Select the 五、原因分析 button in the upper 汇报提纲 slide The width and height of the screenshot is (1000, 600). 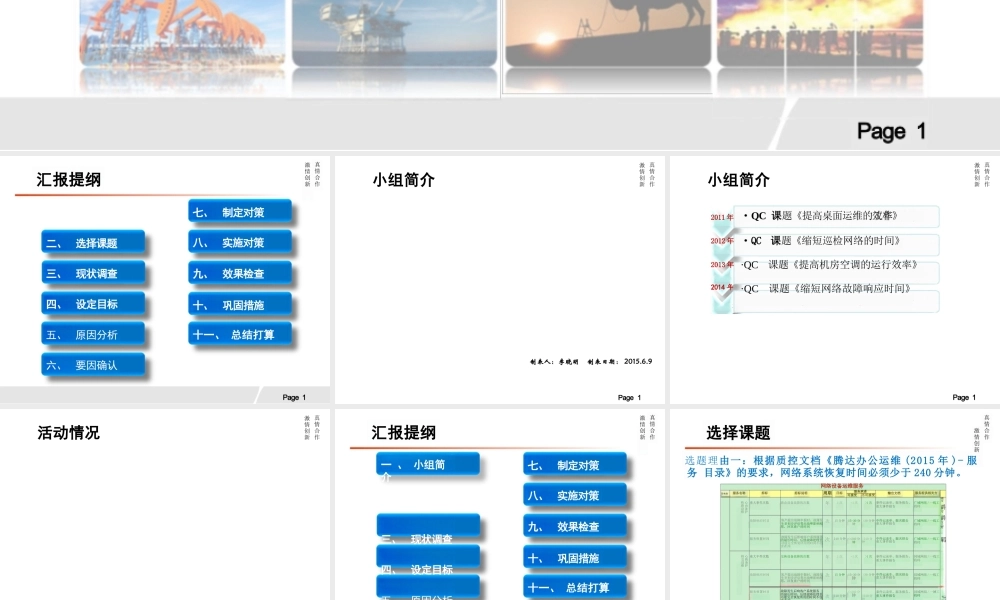click(93, 334)
